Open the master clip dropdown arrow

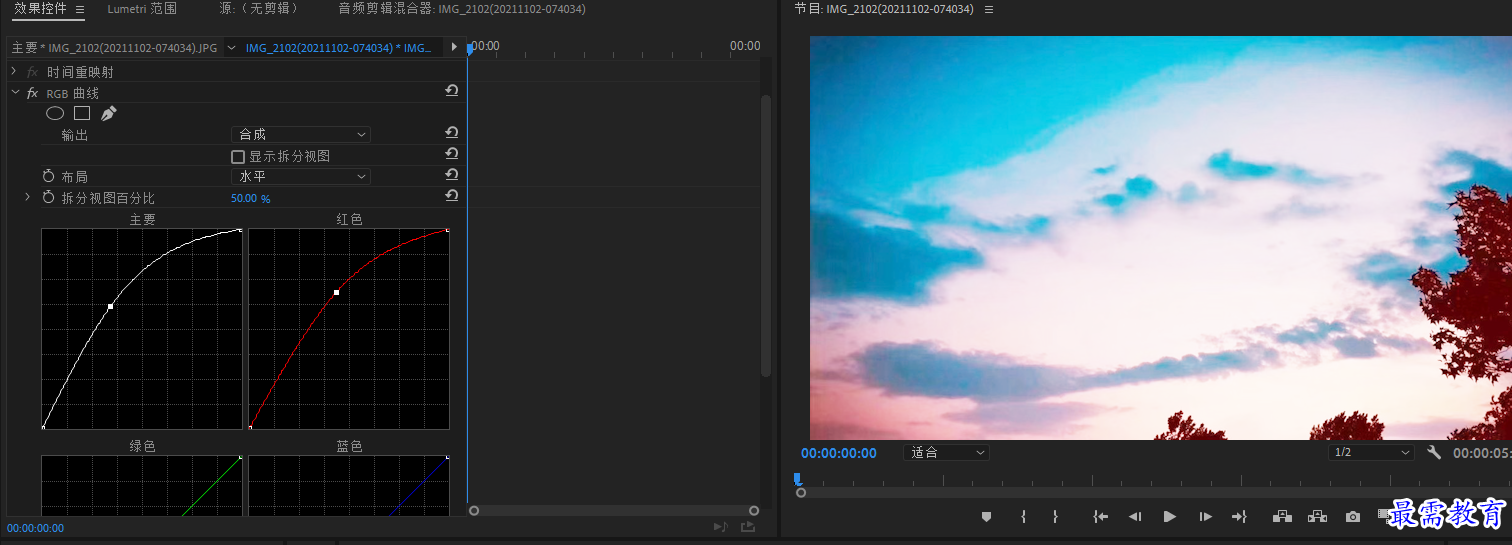point(231,47)
